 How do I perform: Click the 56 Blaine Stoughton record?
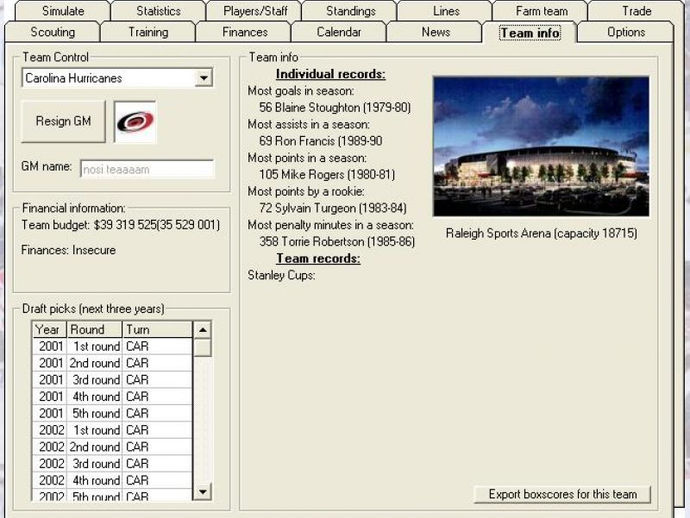(x=334, y=107)
